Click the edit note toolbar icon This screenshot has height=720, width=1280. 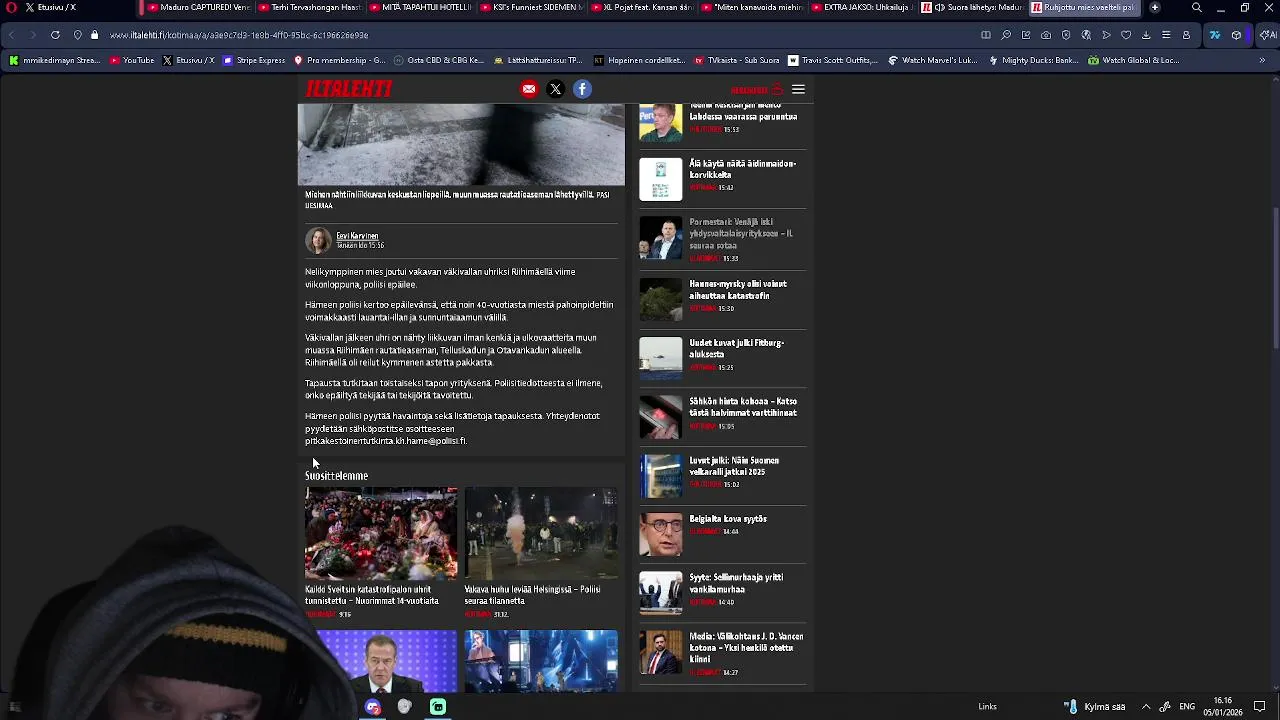click(x=1026, y=35)
